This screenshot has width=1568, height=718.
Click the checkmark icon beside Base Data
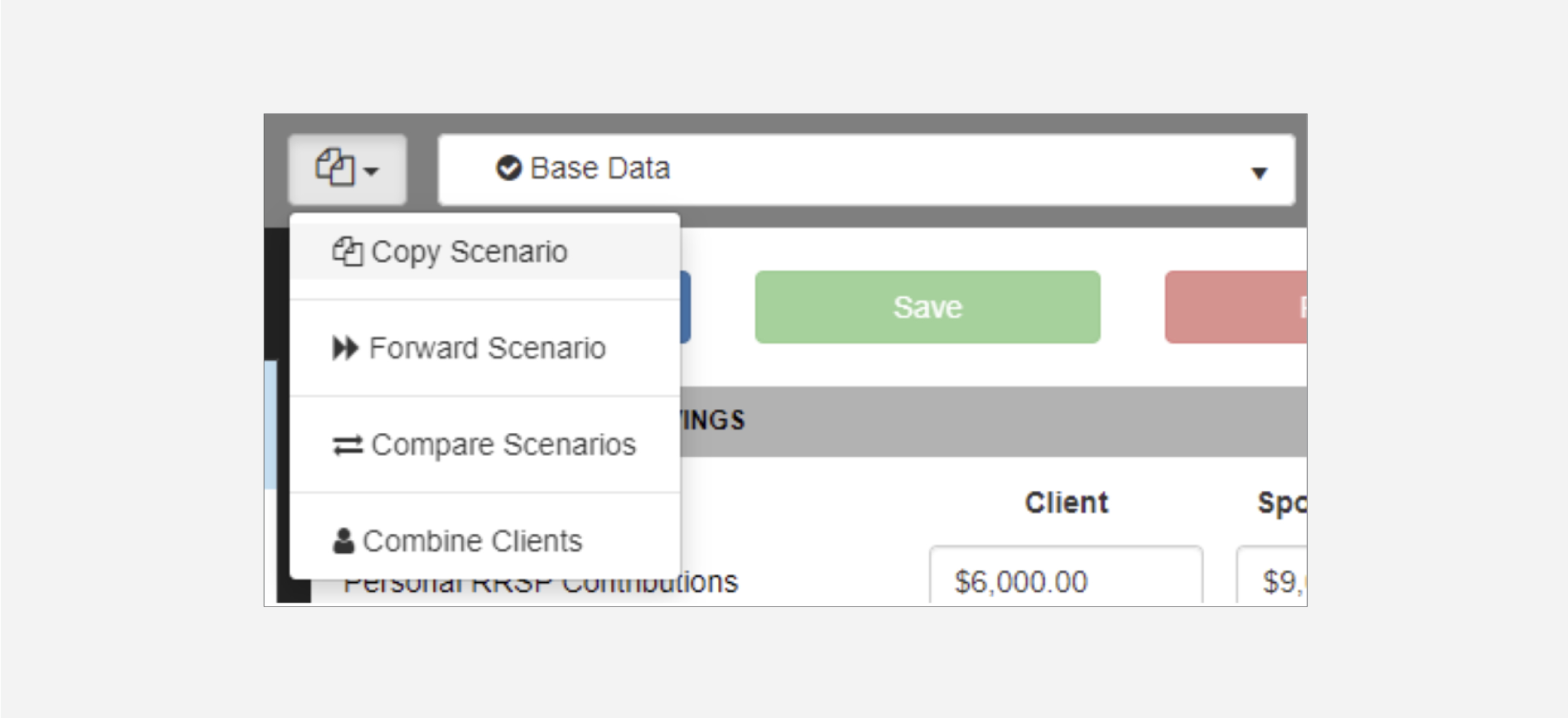[x=508, y=168]
